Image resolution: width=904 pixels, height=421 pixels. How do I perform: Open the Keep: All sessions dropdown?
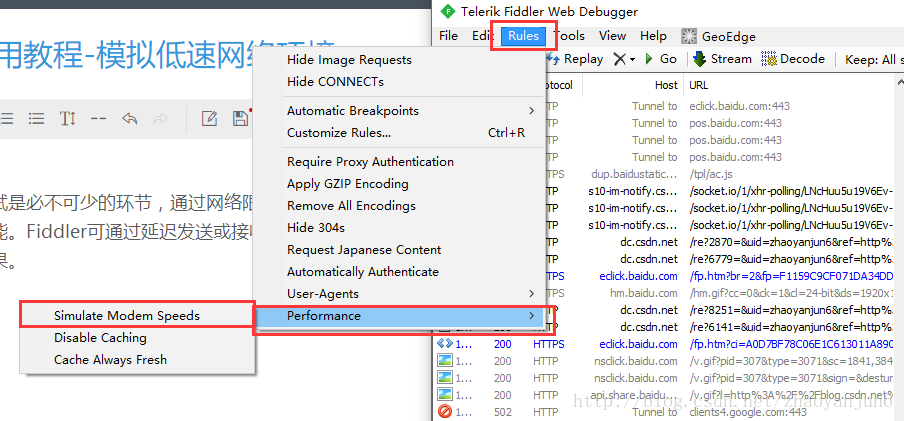873,59
